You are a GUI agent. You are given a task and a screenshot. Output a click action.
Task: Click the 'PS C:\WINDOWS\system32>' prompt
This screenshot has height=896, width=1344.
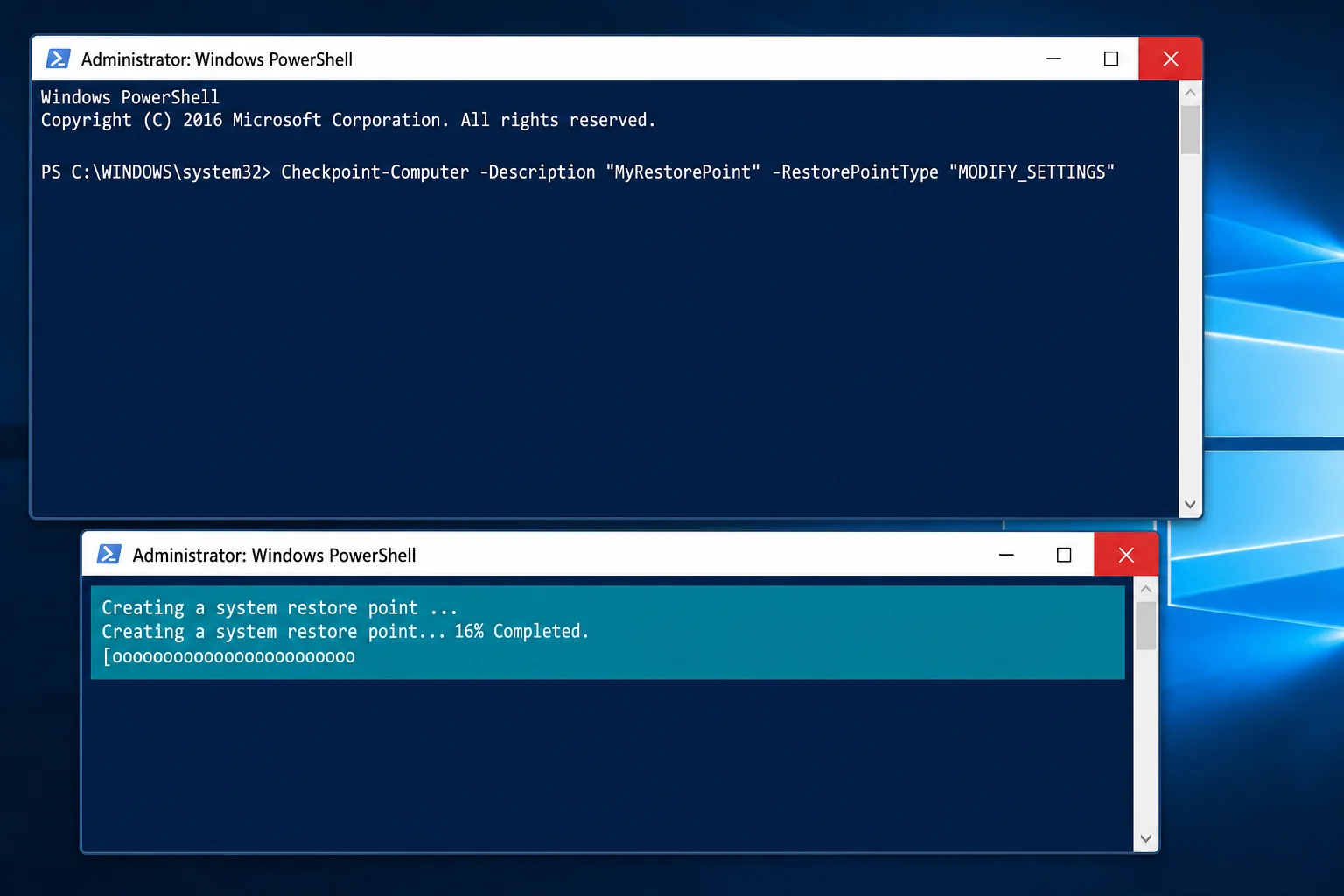click(156, 172)
